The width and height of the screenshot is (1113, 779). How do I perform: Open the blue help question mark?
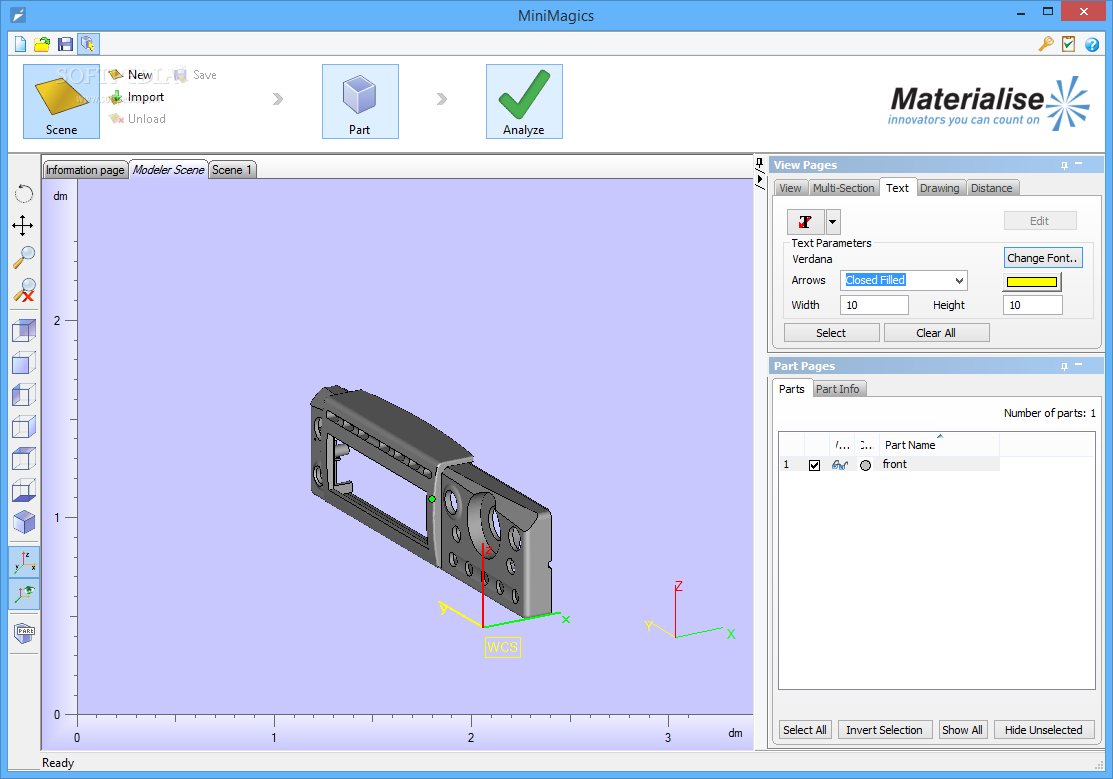(1092, 44)
